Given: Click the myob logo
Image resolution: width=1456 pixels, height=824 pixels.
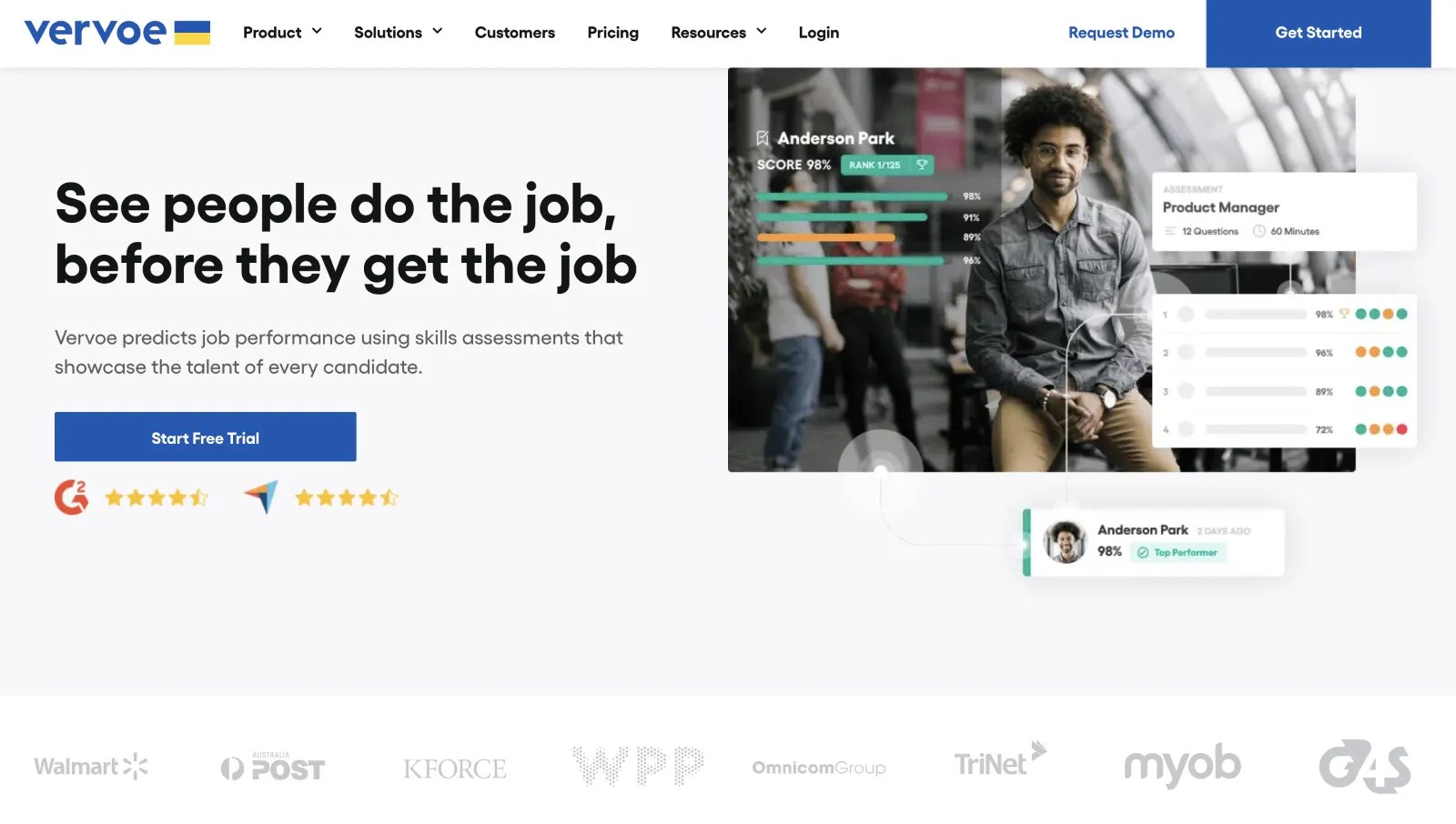Looking at the screenshot, I should [x=1182, y=766].
